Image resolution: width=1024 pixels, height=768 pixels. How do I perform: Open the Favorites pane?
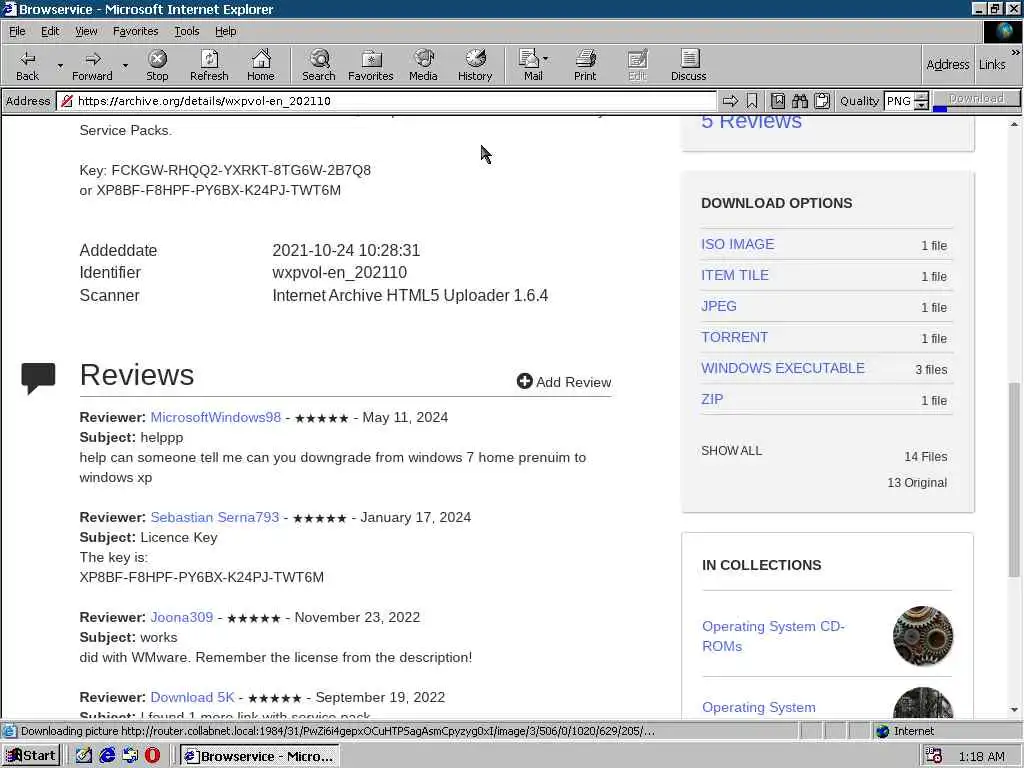pos(371,65)
